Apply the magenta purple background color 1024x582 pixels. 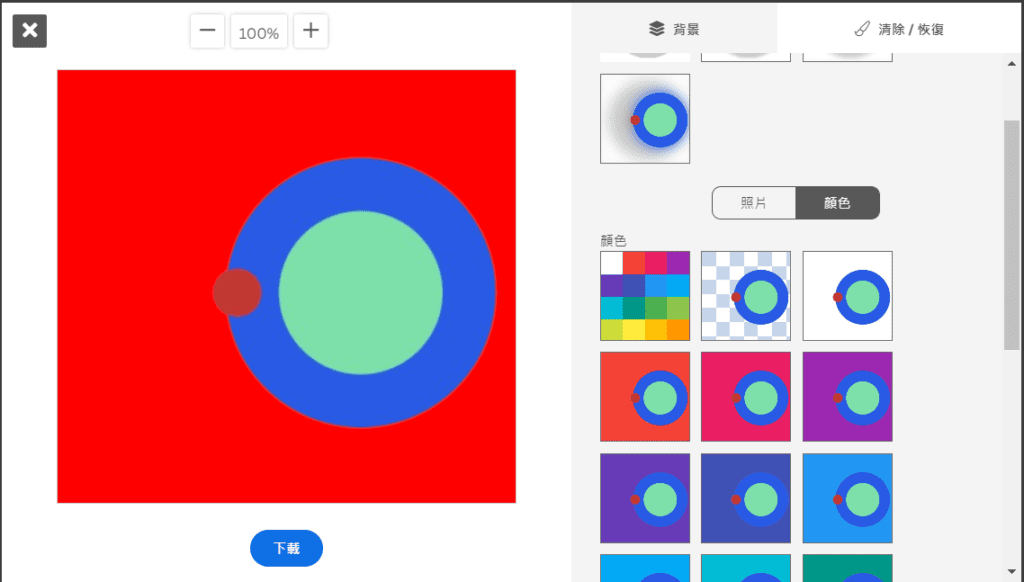click(847, 396)
